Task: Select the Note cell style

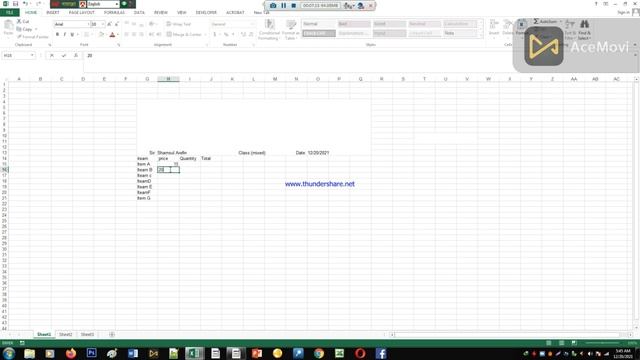Action: (x=460, y=33)
